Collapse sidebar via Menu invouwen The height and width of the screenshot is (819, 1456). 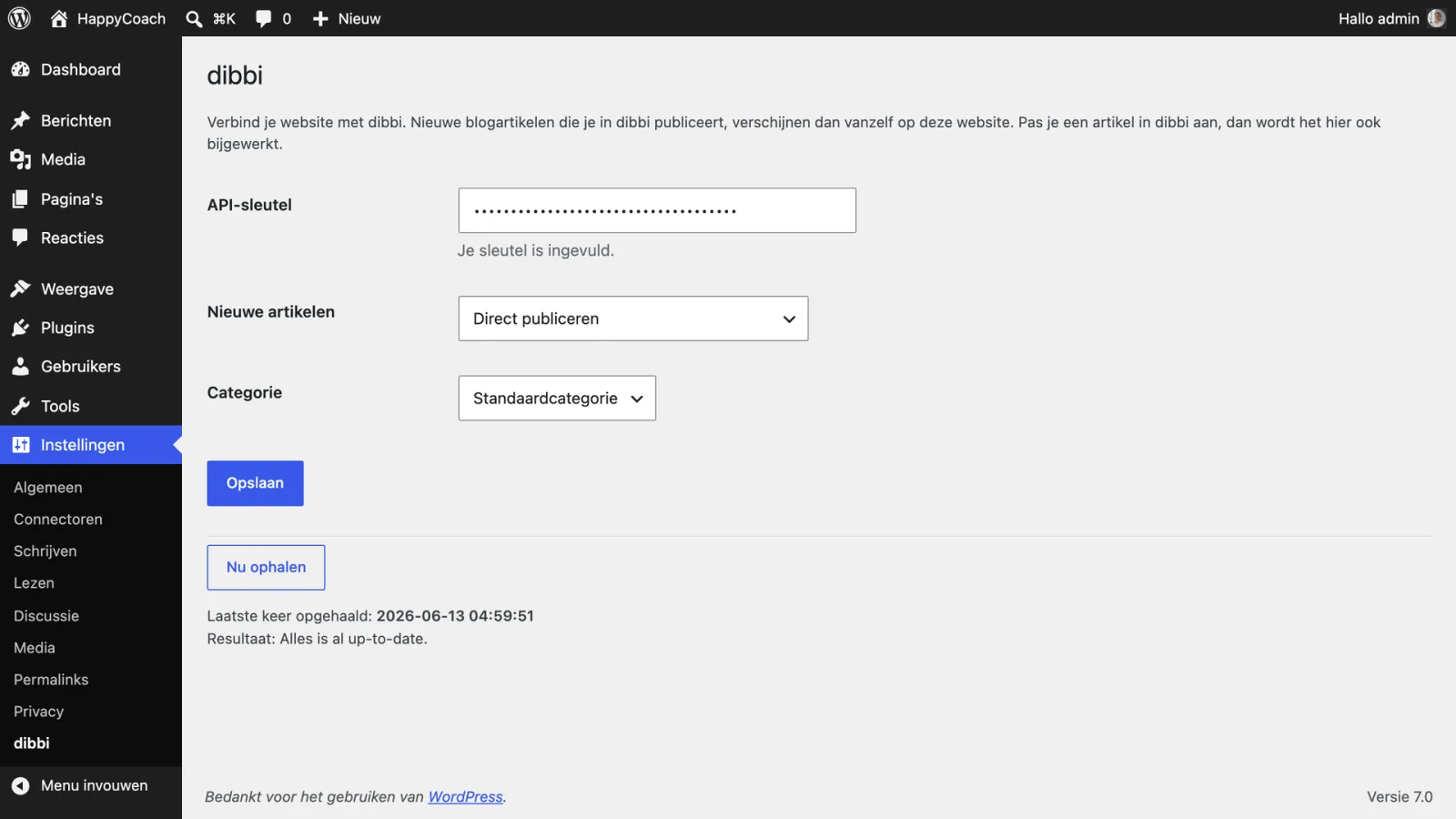tap(91, 785)
